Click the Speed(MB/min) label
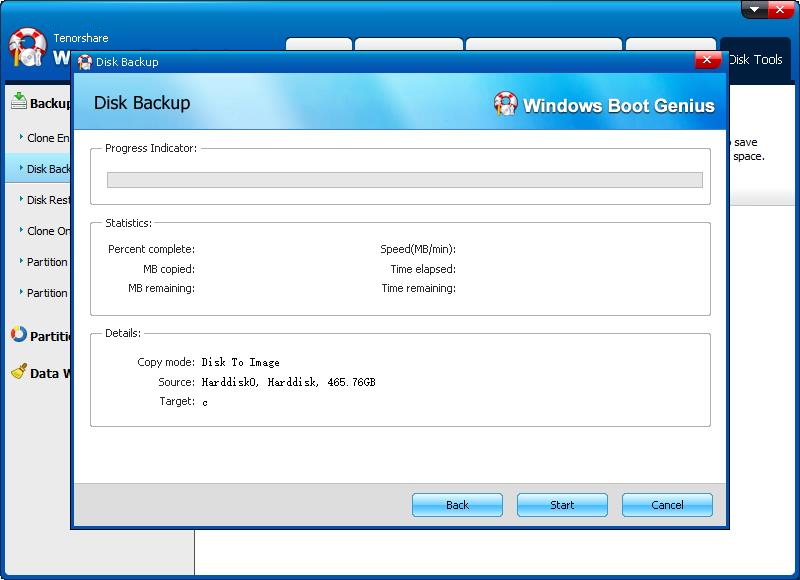The width and height of the screenshot is (800, 580). [x=418, y=249]
